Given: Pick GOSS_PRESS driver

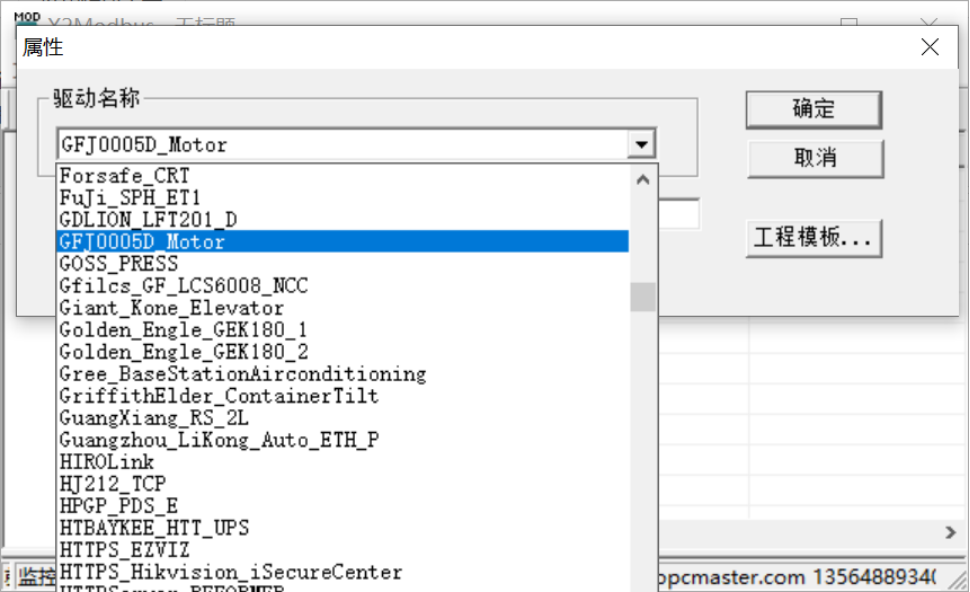Looking at the screenshot, I should tap(343, 264).
